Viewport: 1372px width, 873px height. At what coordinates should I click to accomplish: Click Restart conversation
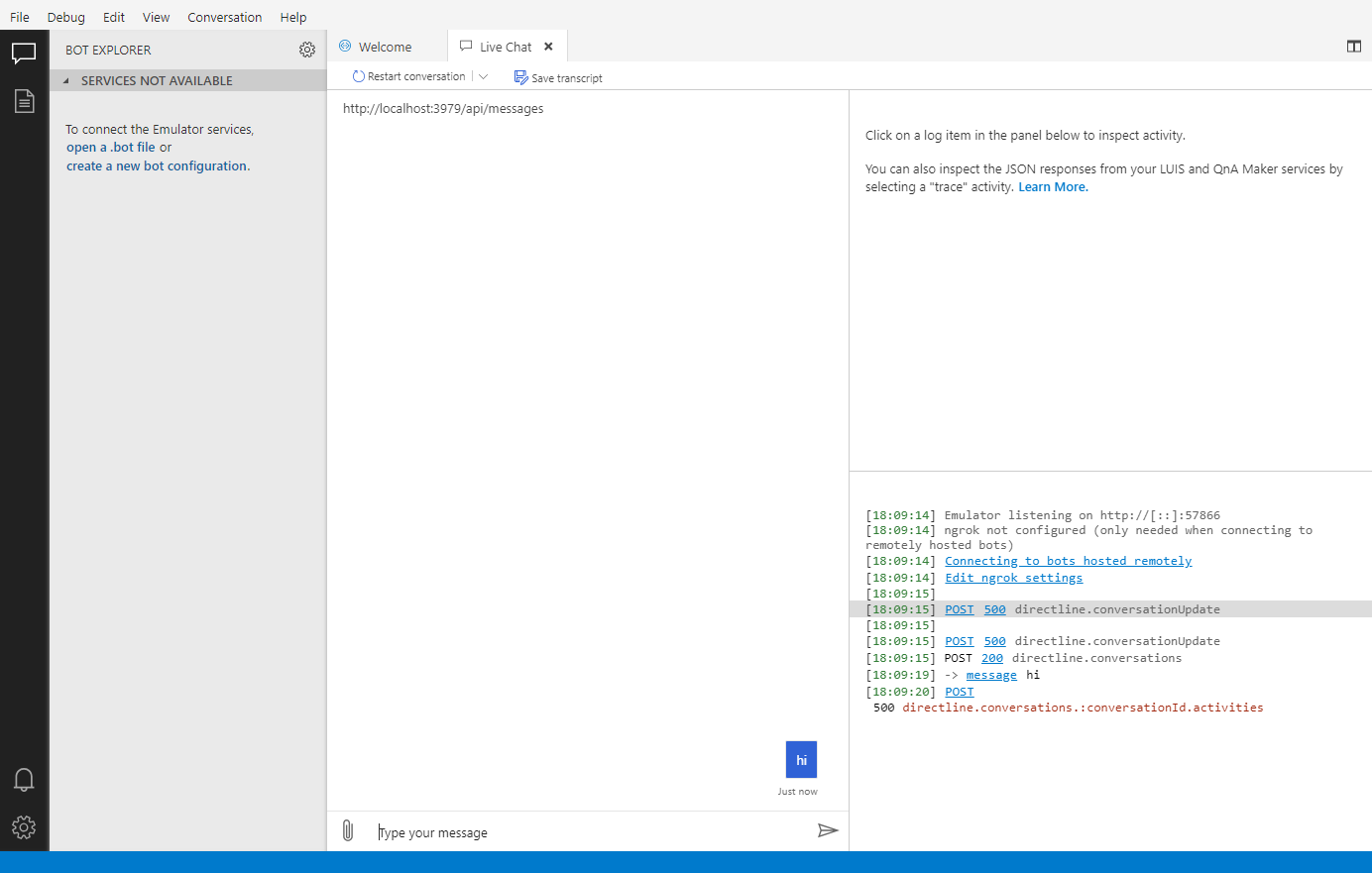(408, 76)
